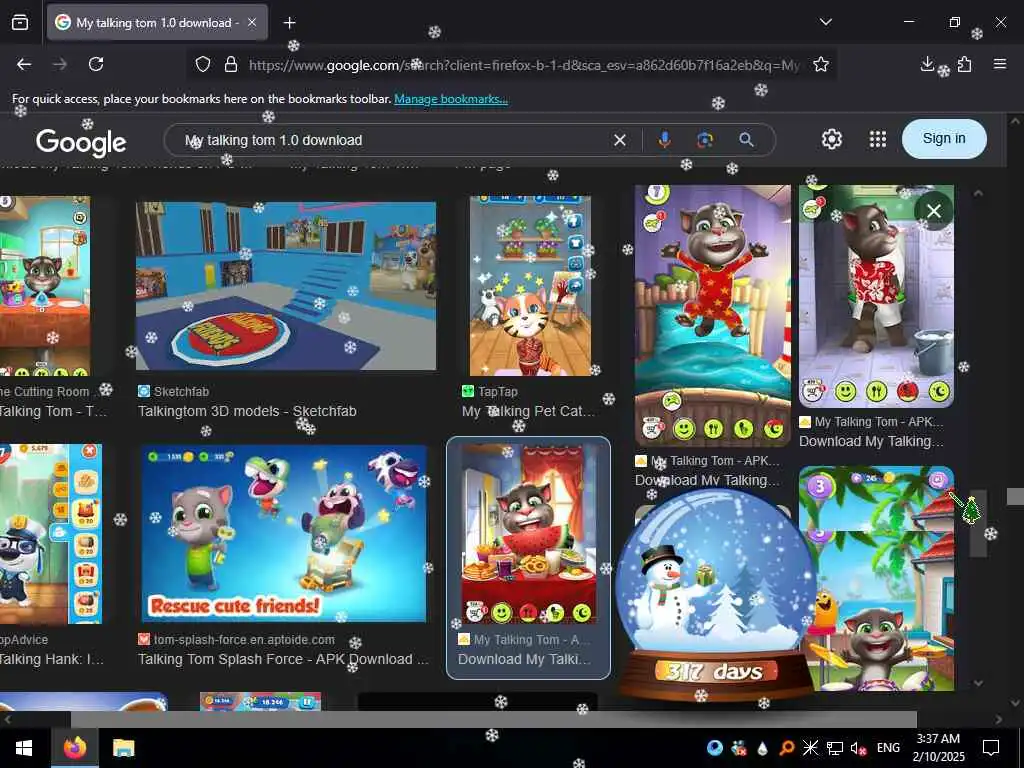This screenshot has height=768, width=1024.
Task: Open the Firefox downloads panel
Action: coord(927,64)
